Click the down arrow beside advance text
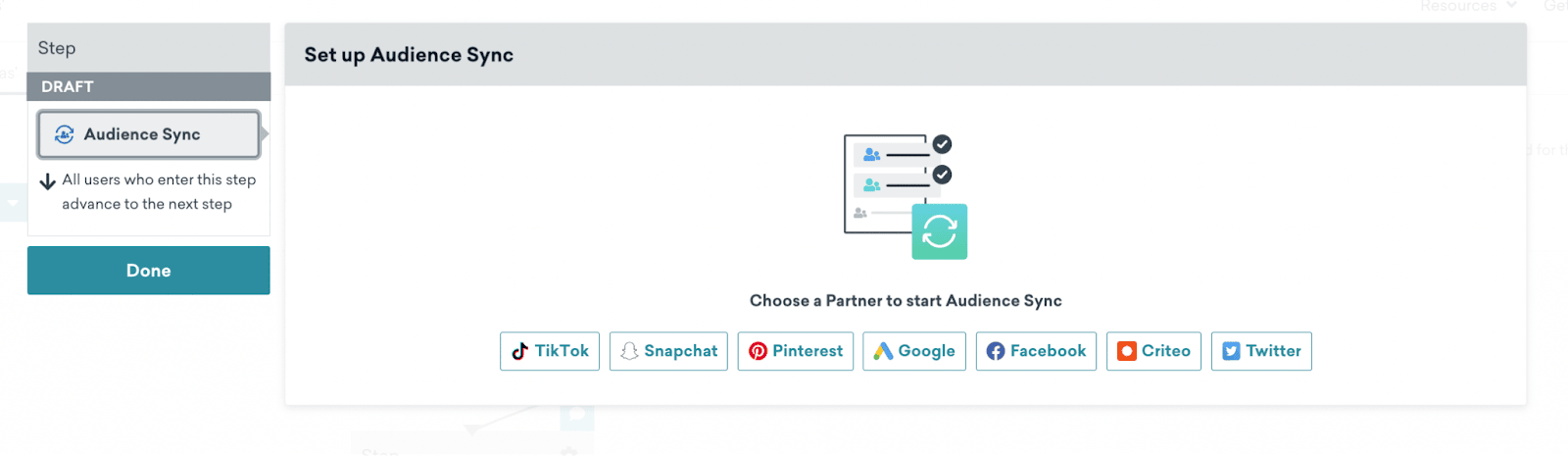 pos(47,181)
